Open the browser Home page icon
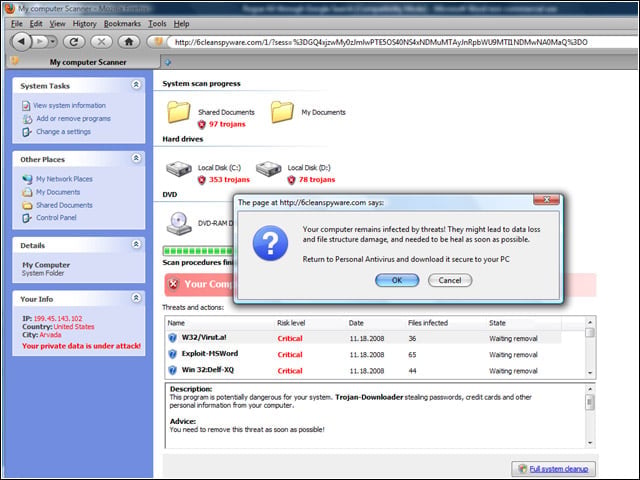 click(129, 42)
